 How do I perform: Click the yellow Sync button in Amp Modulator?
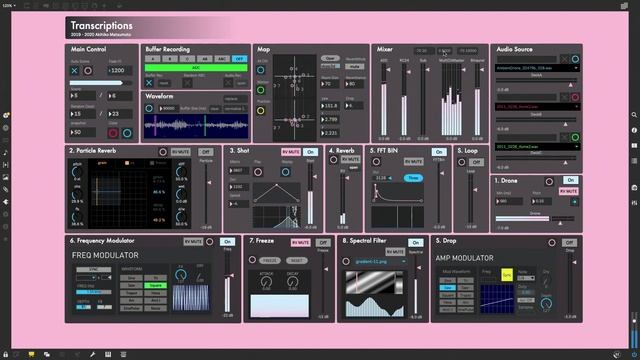[507, 275]
